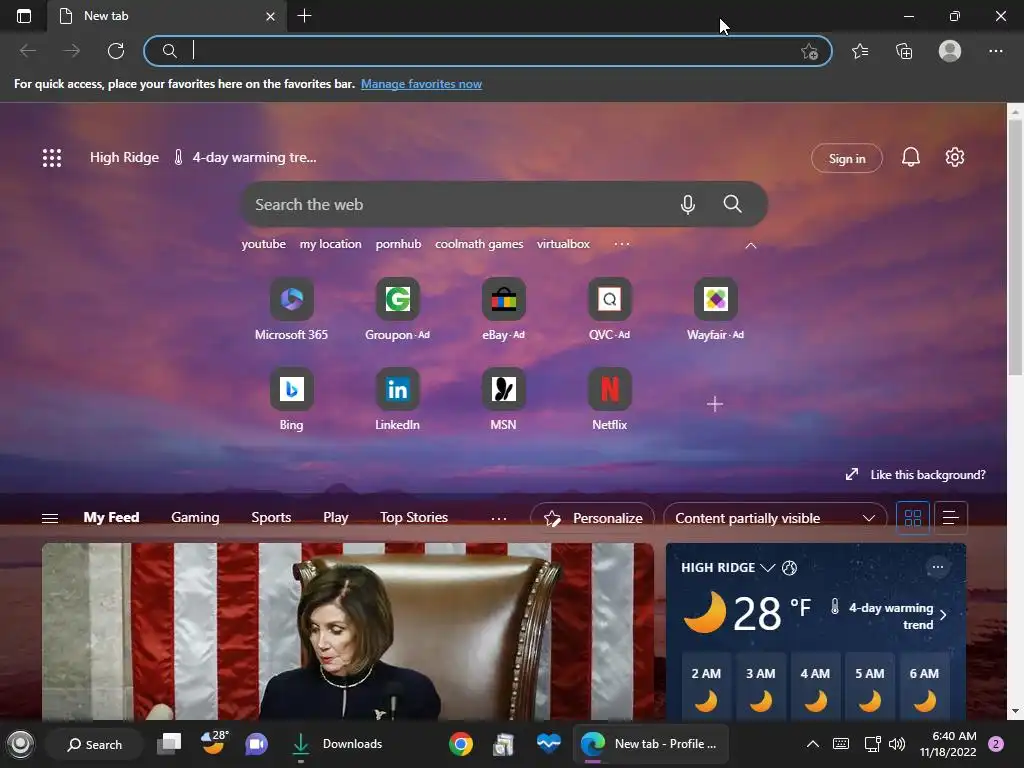Viewport: 1024px width, 768px height.
Task: Refresh the page with reload icon
Action: coord(116,51)
